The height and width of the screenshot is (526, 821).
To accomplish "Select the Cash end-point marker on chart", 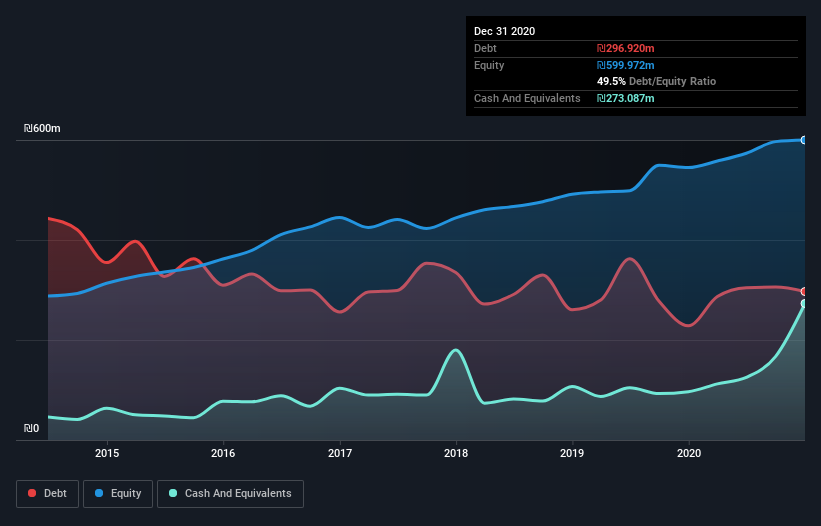I will pyautogui.click(x=804, y=304).
